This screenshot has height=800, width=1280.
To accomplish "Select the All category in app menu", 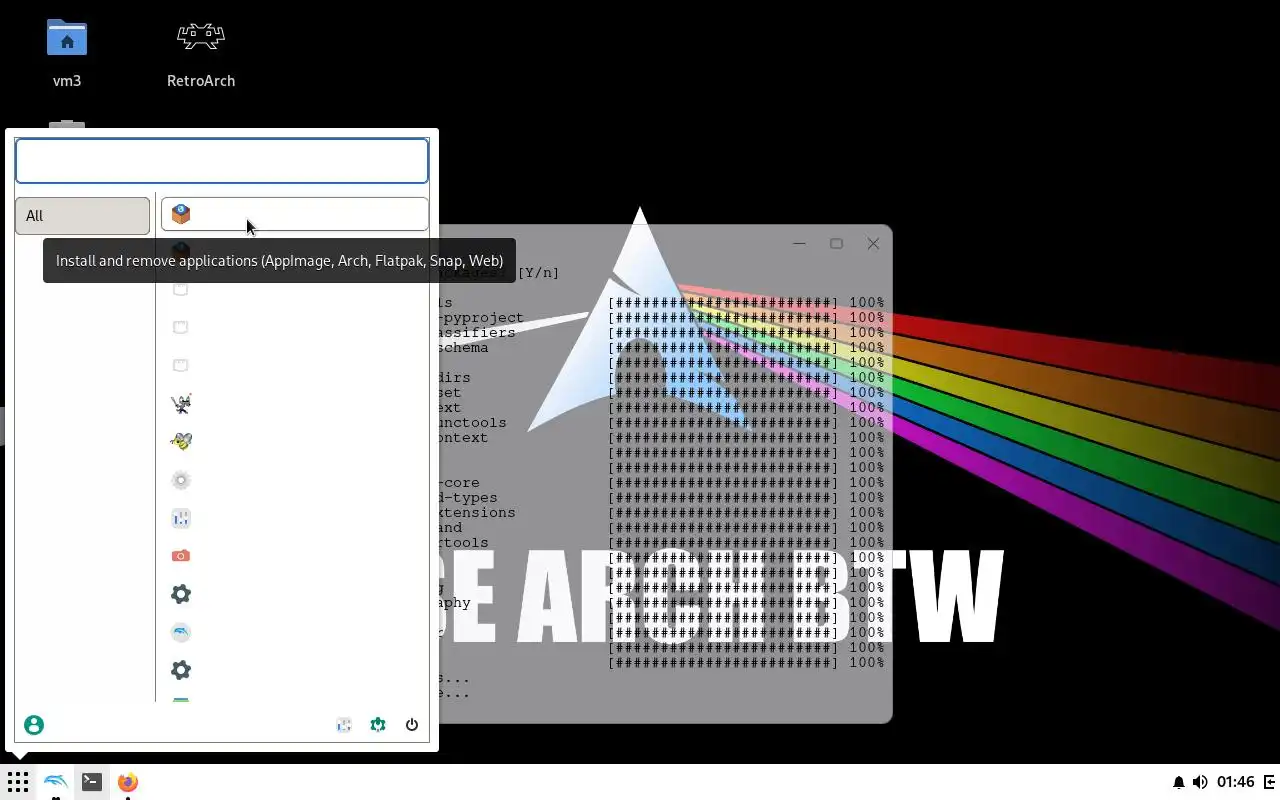I will pos(82,216).
